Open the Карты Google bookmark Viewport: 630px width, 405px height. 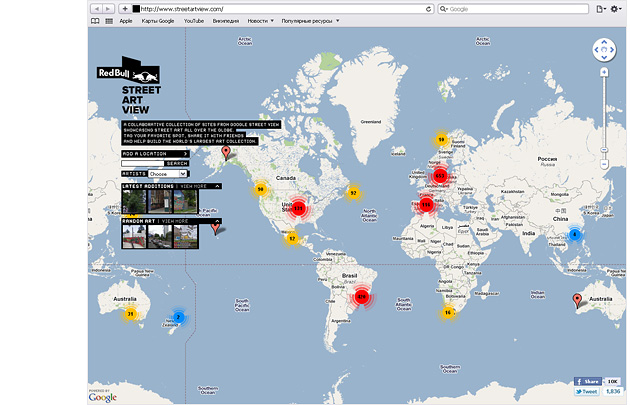158,20
